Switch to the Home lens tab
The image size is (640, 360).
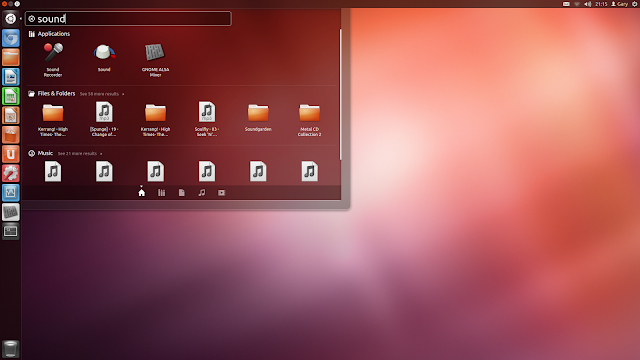pyautogui.click(x=141, y=192)
